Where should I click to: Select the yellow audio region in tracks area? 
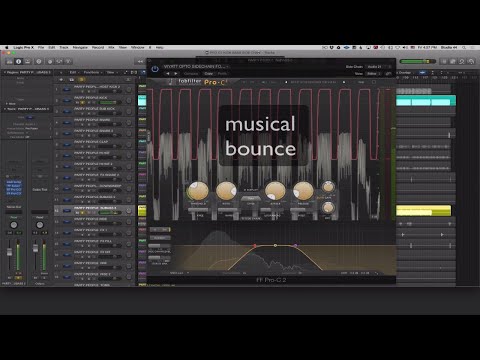coord(423,210)
